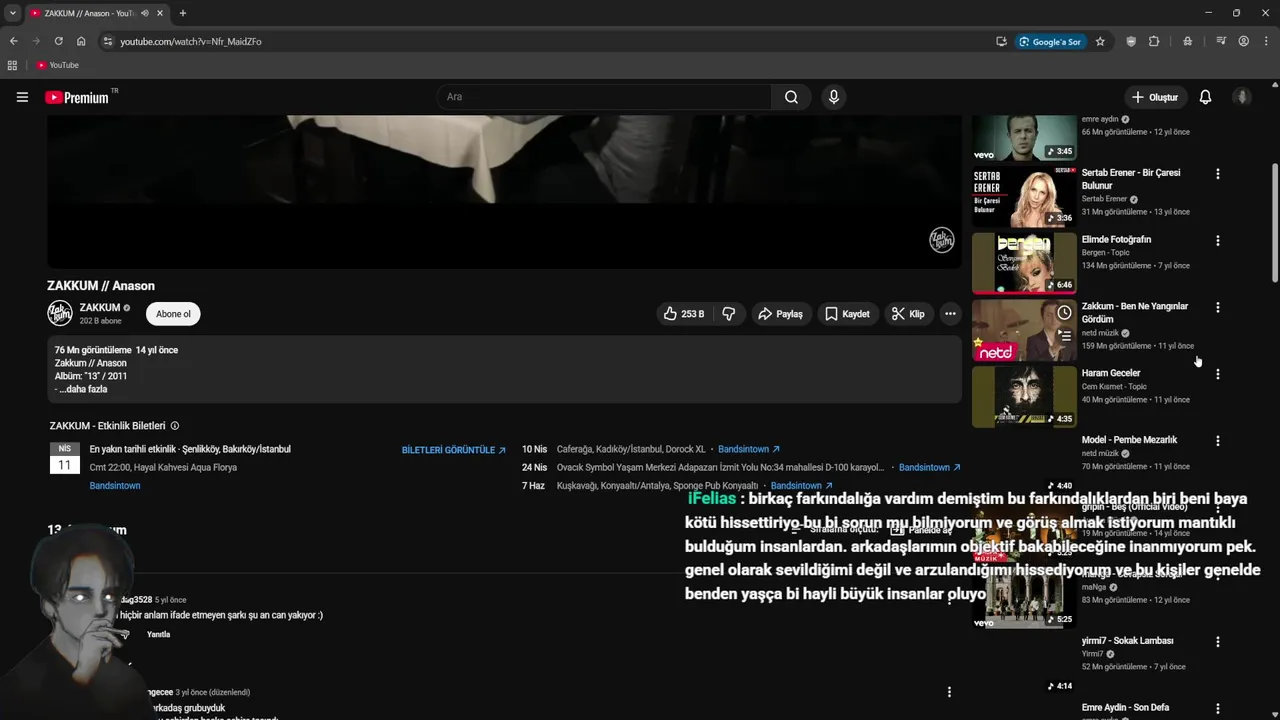1280x720 pixels.
Task: Go back with the browser back arrow
Action: coord(13,41)
